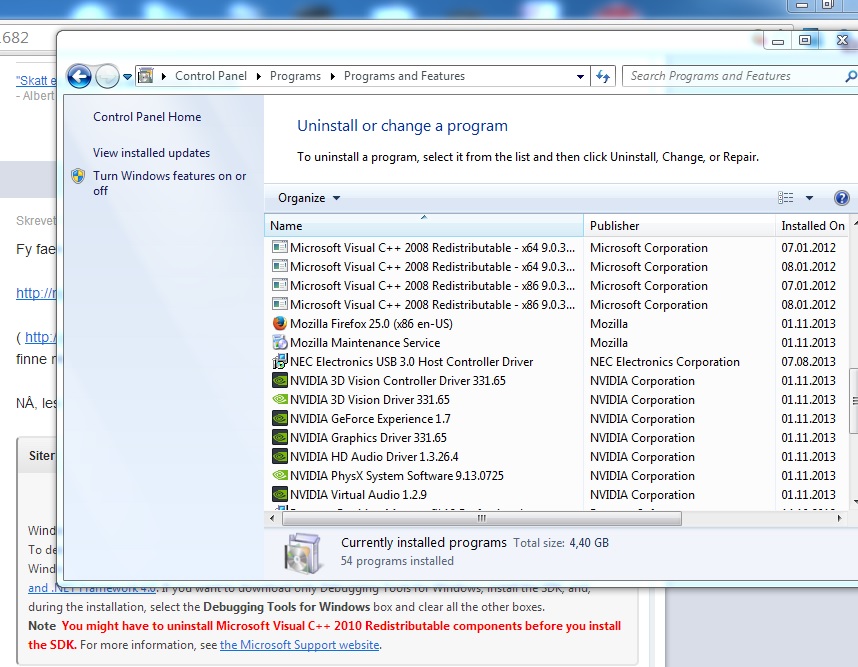Viewport: 858px width, 667px height.
Task: Click the vertical scrollbar thumb of program list
Action: [854, 401]
